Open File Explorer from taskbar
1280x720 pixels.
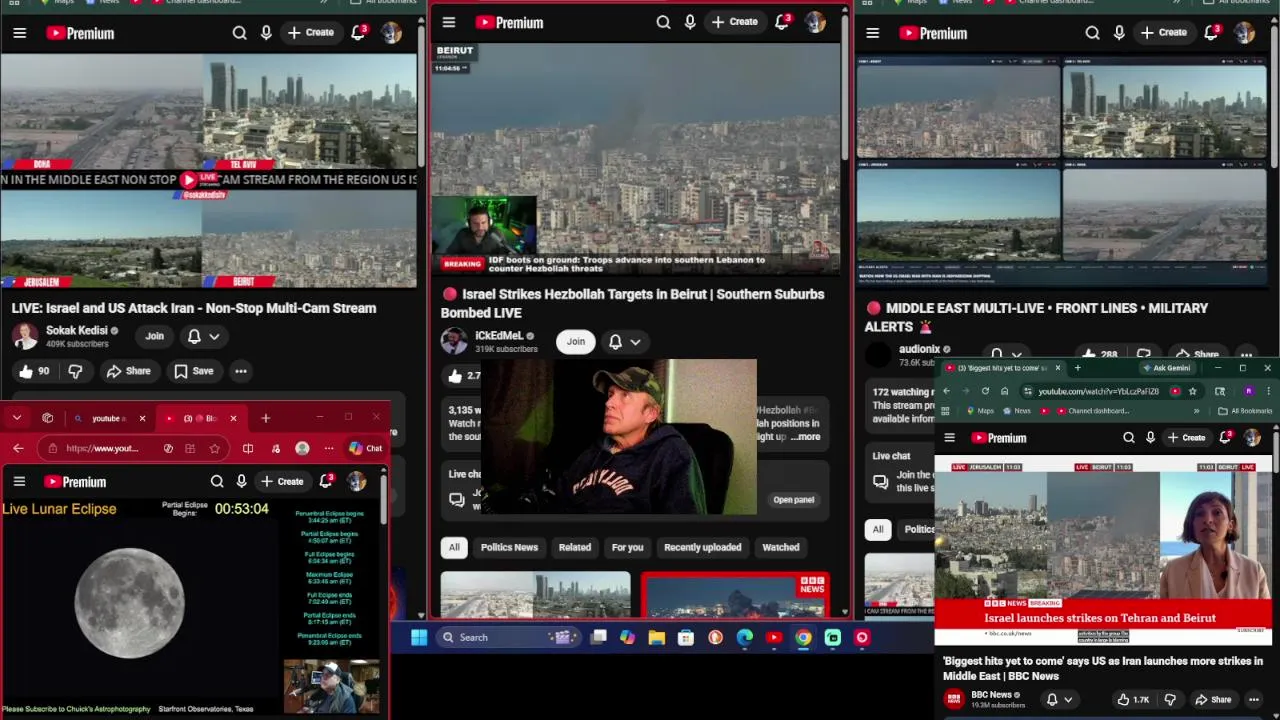(x=657, y=637)
